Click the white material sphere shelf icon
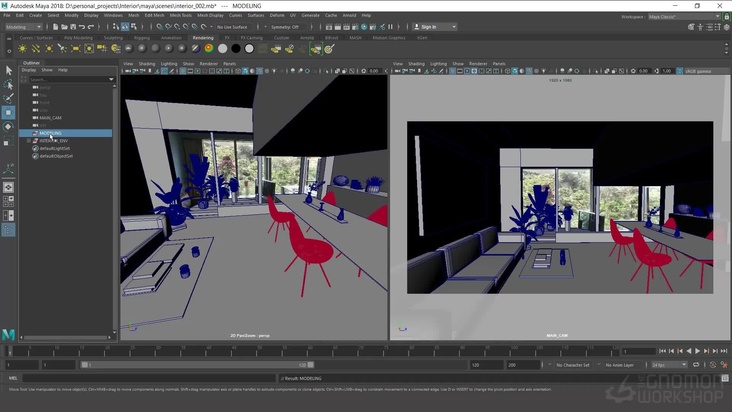 222,48
